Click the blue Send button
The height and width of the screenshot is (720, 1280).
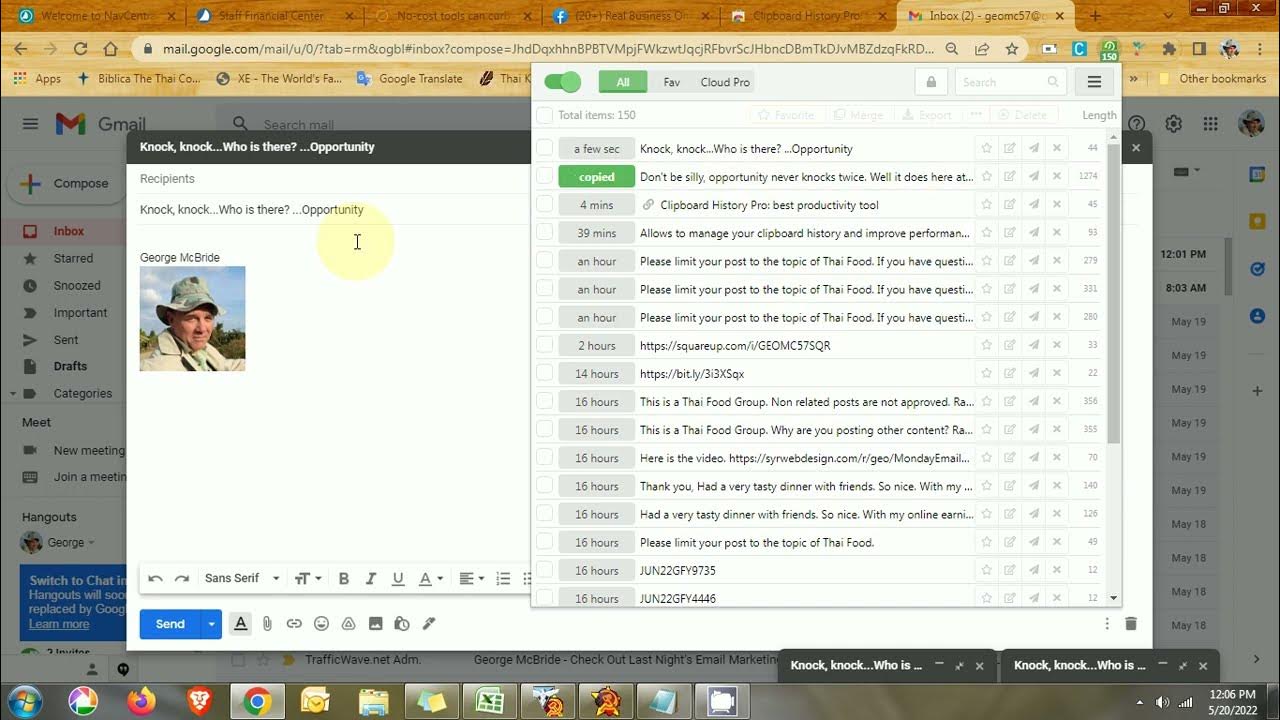tap(170, 623)
